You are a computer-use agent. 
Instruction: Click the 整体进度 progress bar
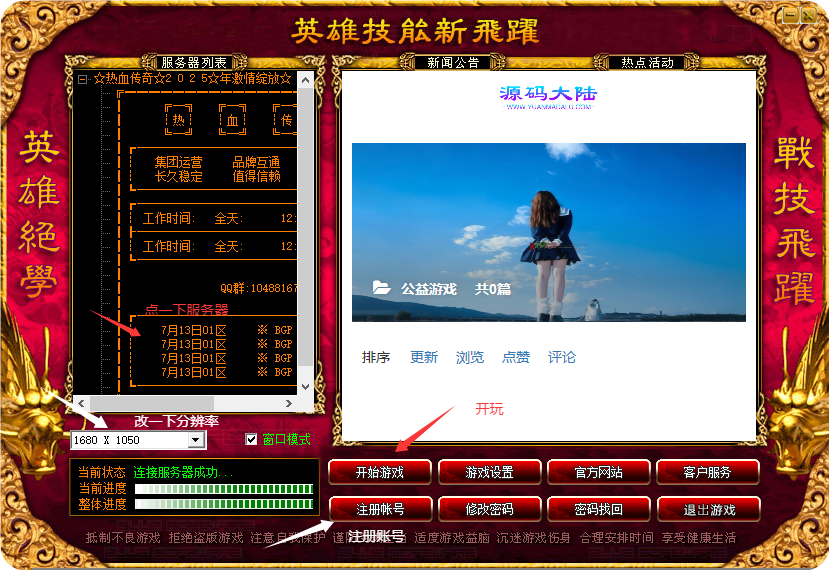(x=224, y=504)
